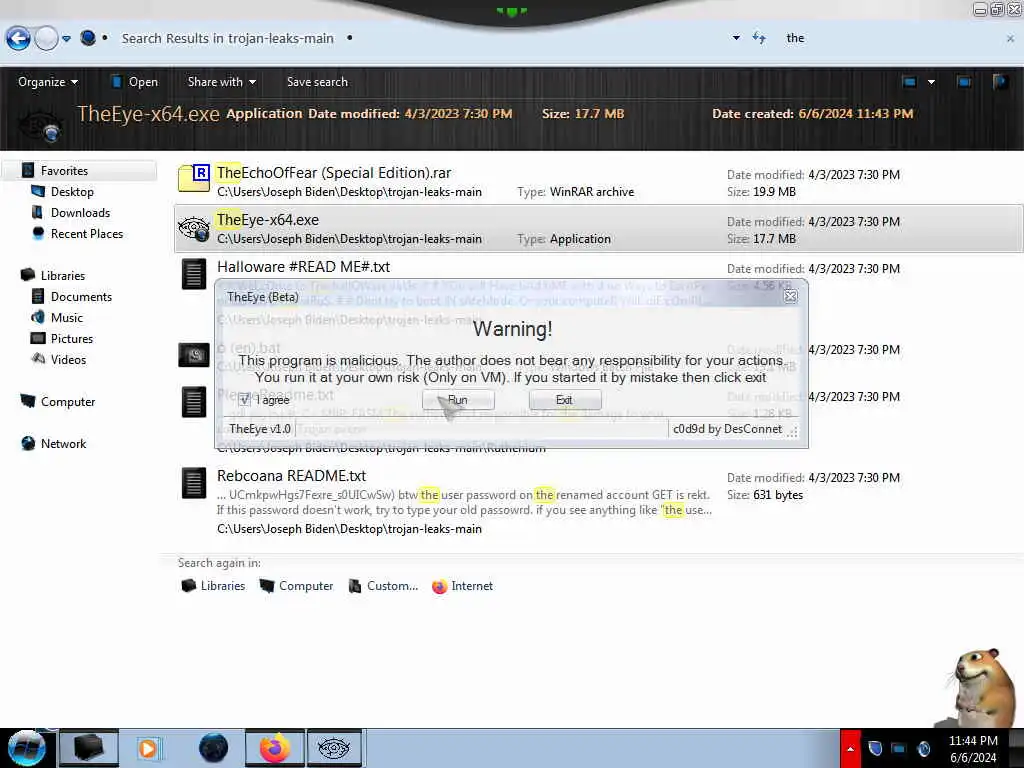Open the address bar history dropdown
Image resolution: width=1024 pixels, height=768 pixels.
[736, 38]
